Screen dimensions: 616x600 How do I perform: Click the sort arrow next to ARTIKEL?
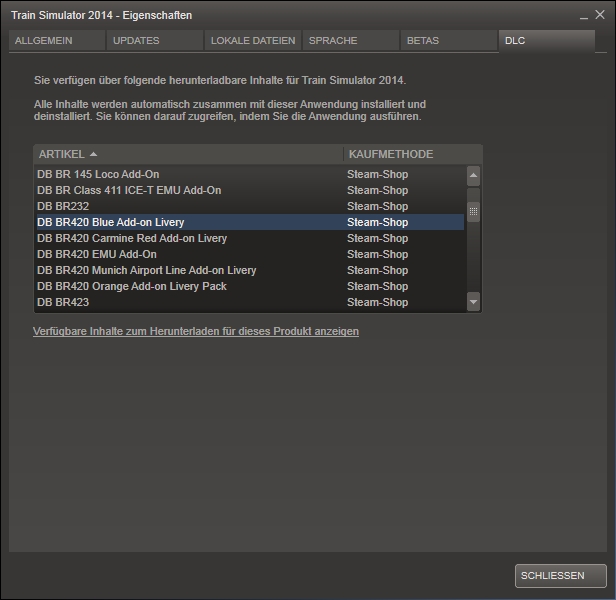tap(93, 154)
